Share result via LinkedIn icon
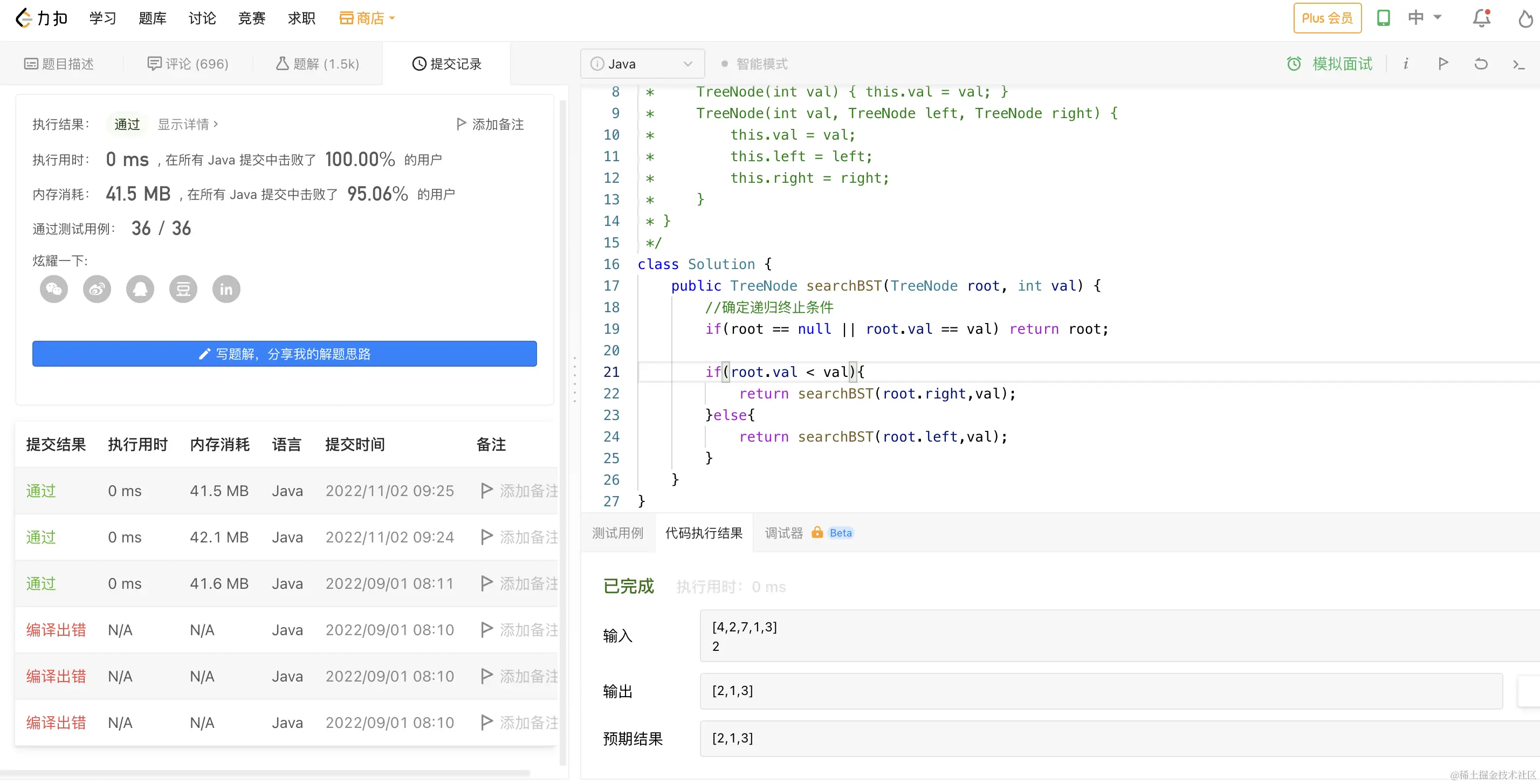 click(x=226, y=290)
